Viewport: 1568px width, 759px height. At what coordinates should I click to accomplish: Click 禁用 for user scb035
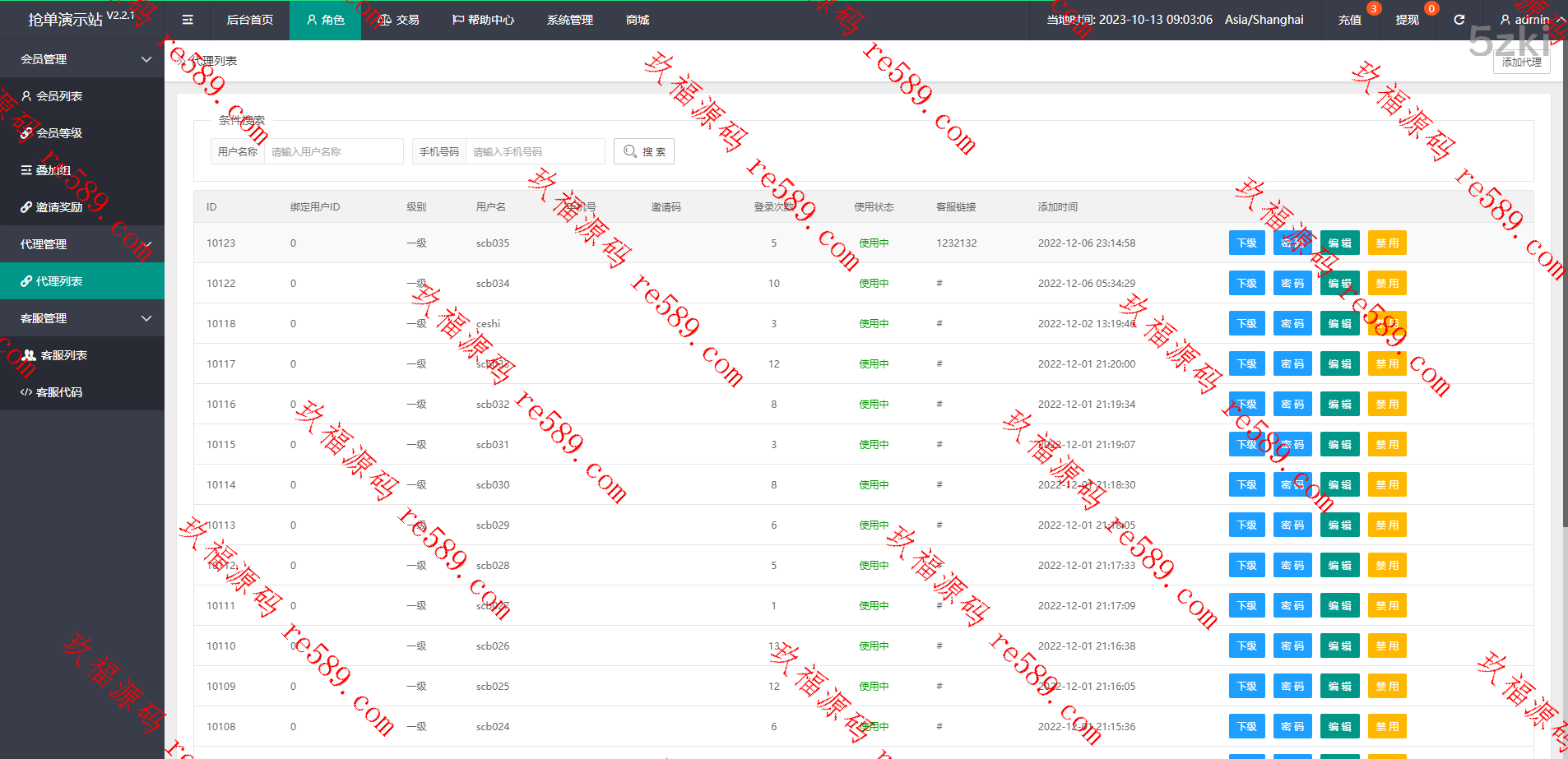1387,243
